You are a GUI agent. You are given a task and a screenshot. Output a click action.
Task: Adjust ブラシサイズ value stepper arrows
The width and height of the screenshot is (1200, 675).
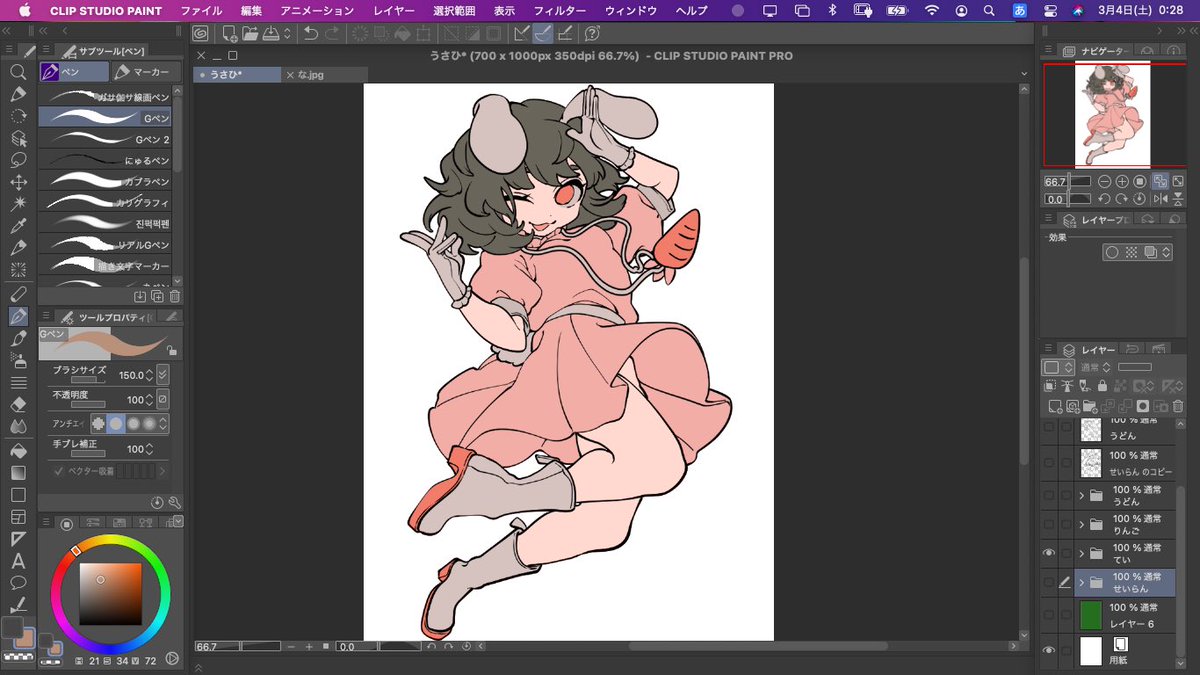150,375
